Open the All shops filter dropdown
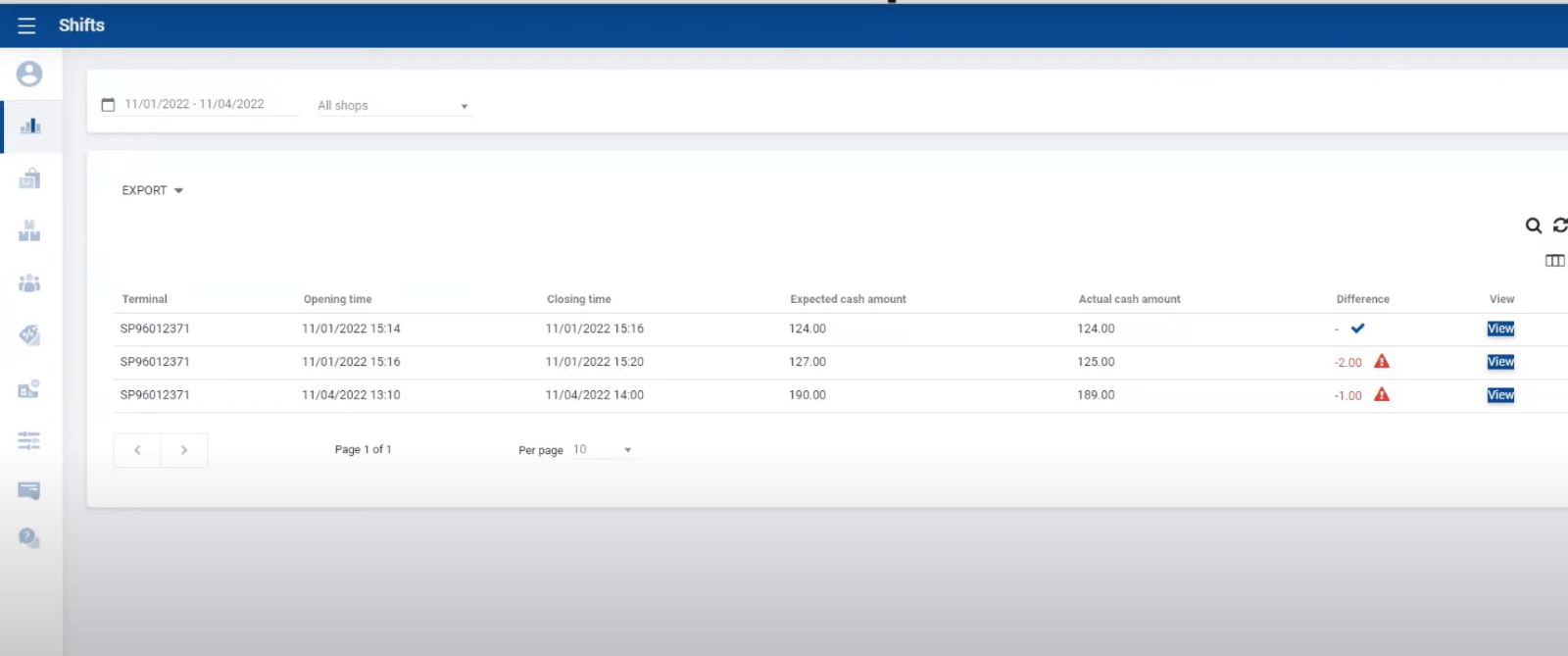Screen dimensions: 1568x656 pyautogui.click(x=392, y=106)
